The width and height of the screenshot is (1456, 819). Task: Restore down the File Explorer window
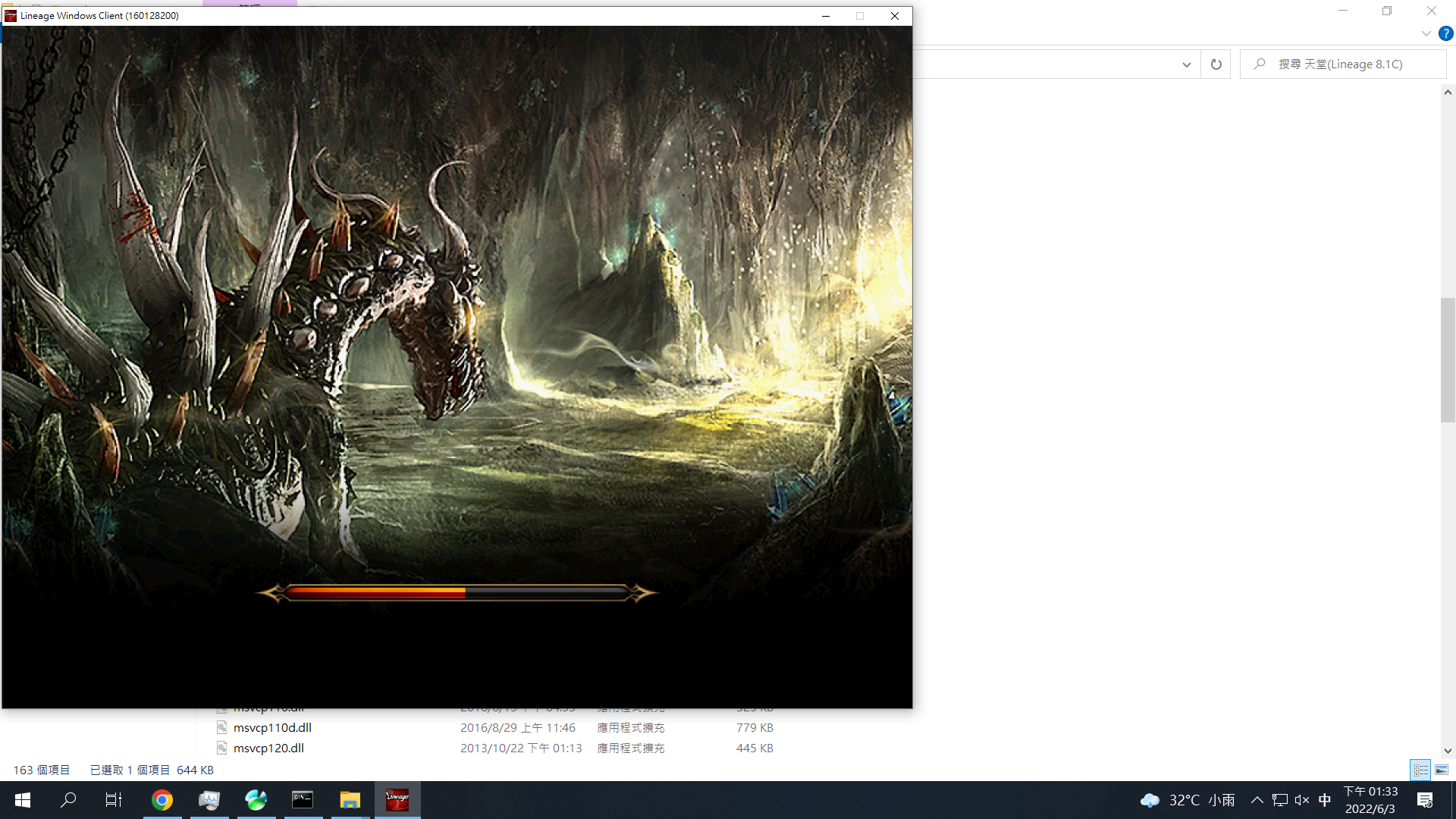coord(1387,11)
